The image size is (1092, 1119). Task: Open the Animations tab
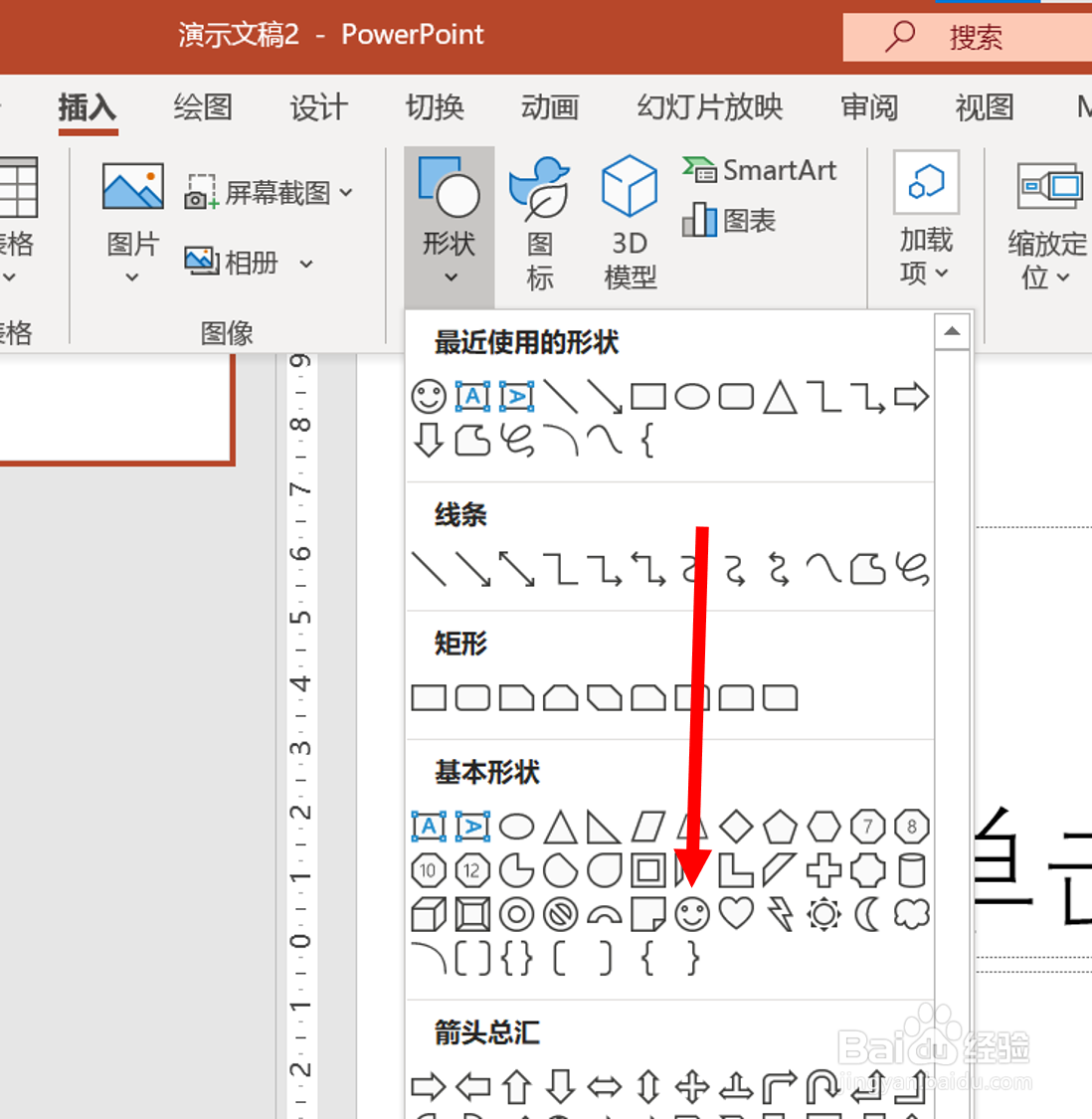pos(550,108)
